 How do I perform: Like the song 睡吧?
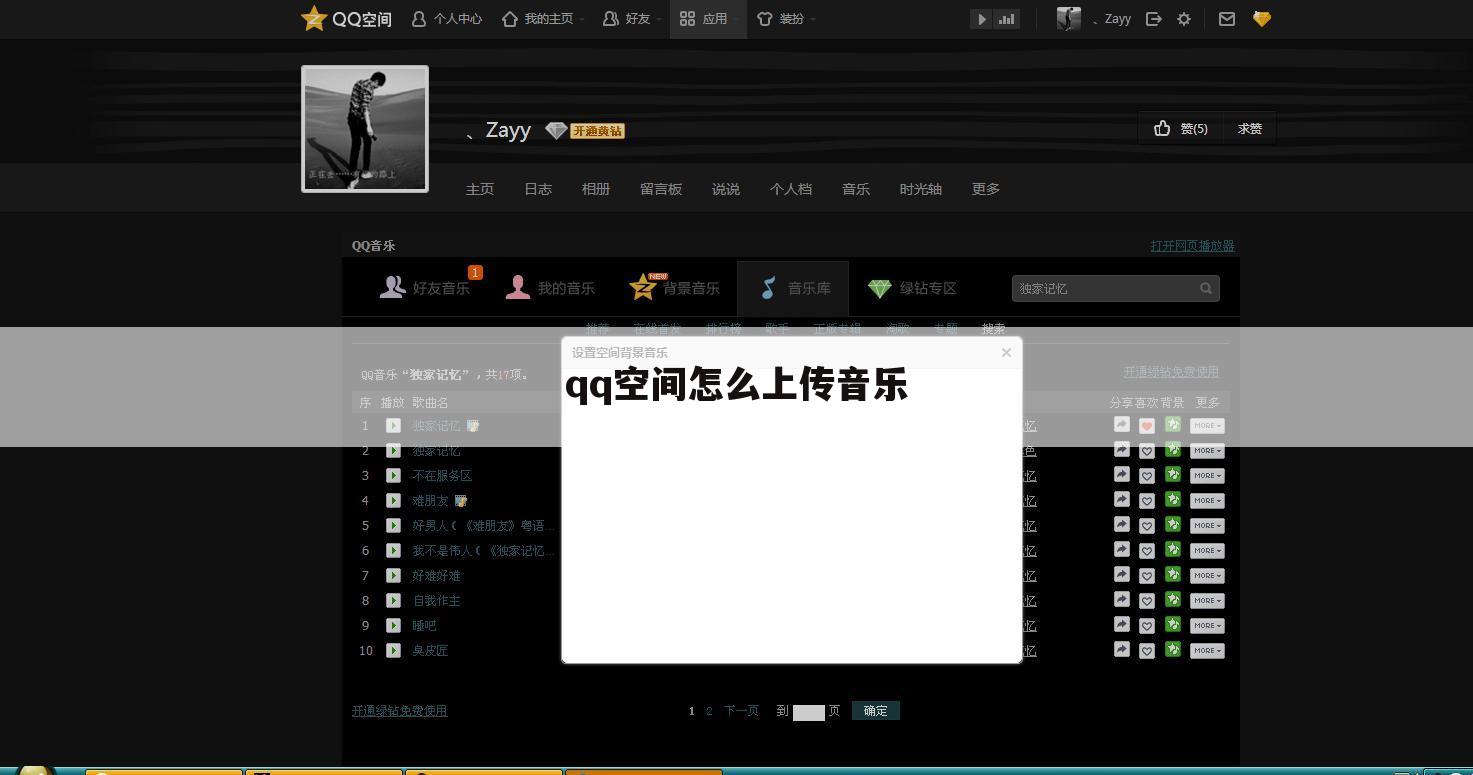pos(1147,626)
